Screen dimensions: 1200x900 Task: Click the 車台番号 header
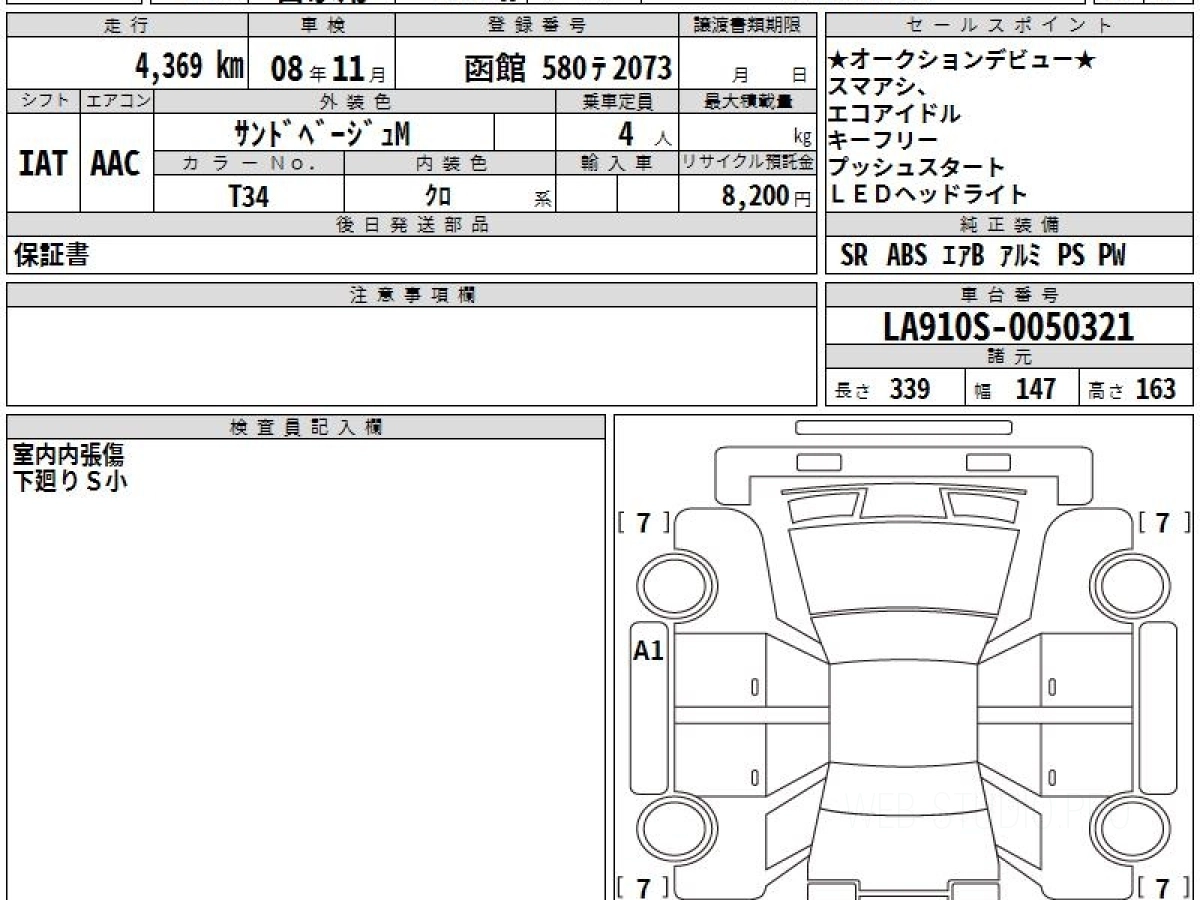point(1010,295)
